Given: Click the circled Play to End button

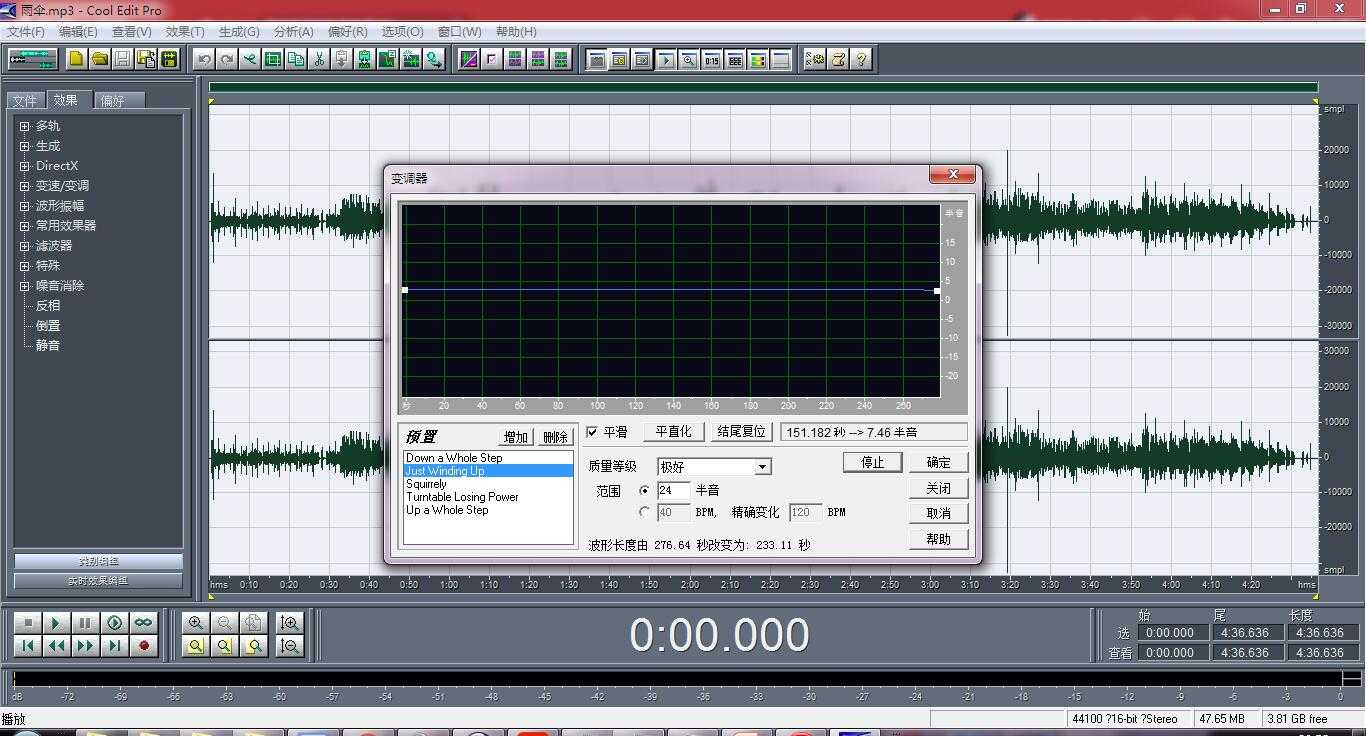Looking at the screenshot, I should tap(114, 623).
